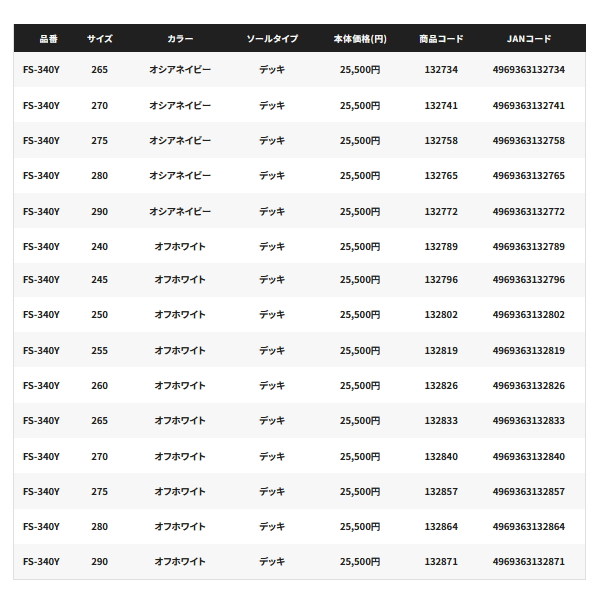Click the 本体価格(円) column header
The width and height of the screenshot is (600, 600).
360,39
